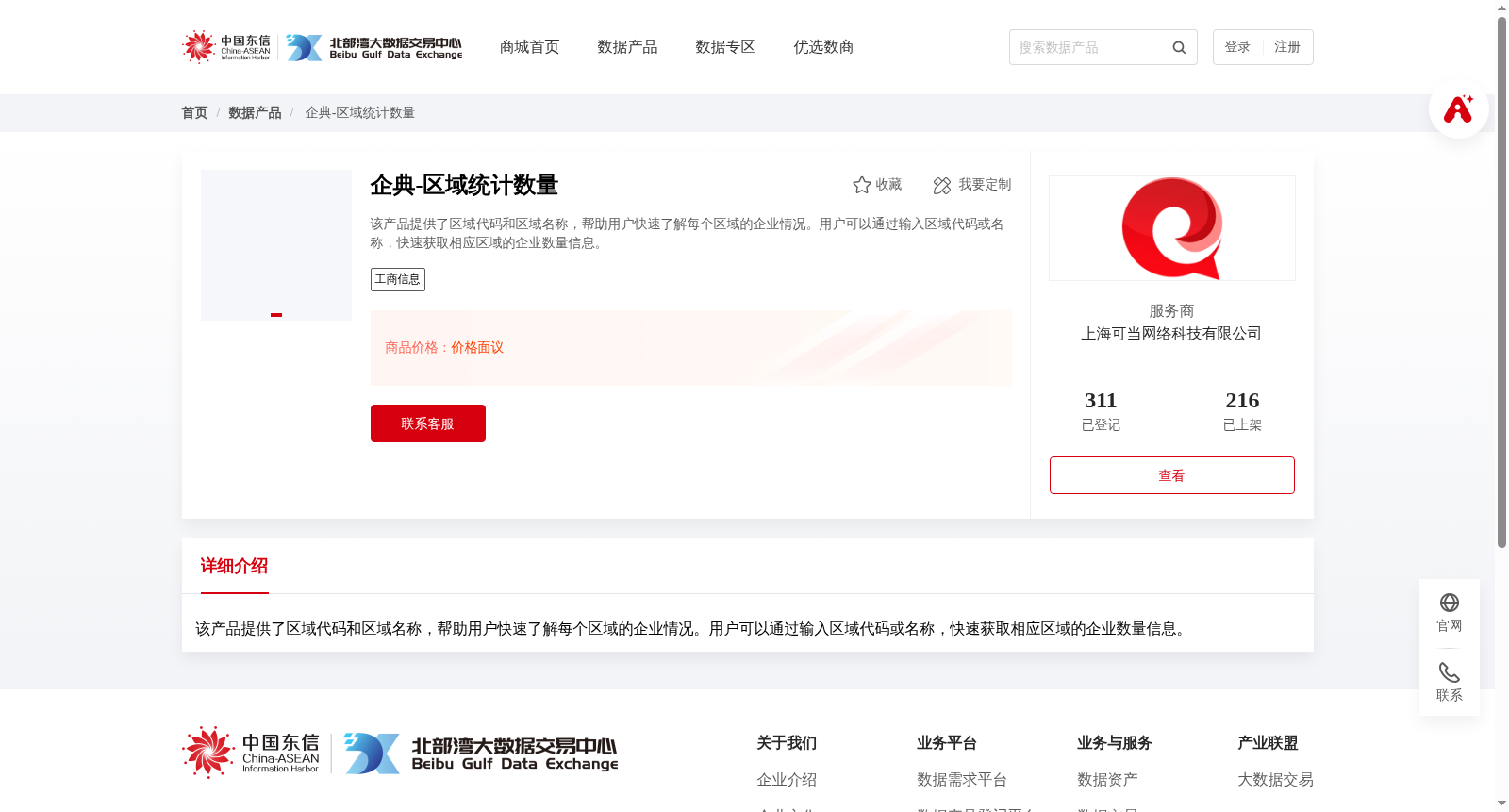The width and height of the screenshot is (1509, 812).
Task: Click the search magnifier icon
Action: click(x=1179, y=47)
